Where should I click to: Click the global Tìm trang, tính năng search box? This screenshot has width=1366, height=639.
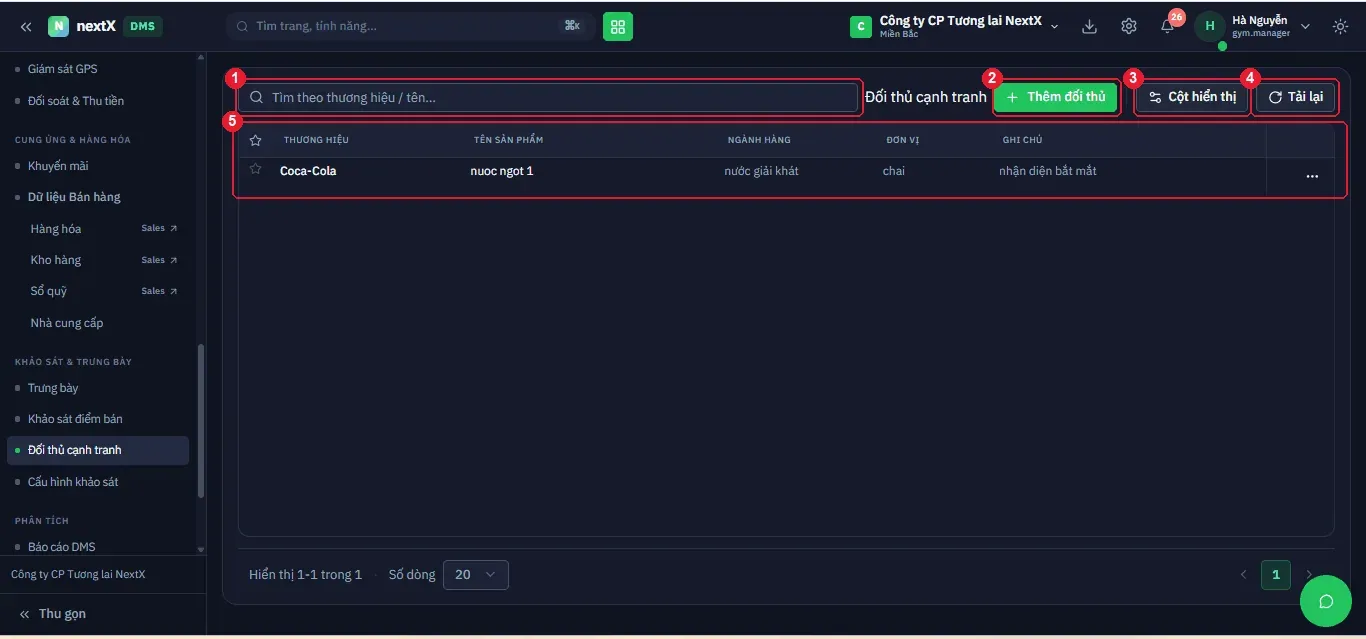click(x=411, y=26)
